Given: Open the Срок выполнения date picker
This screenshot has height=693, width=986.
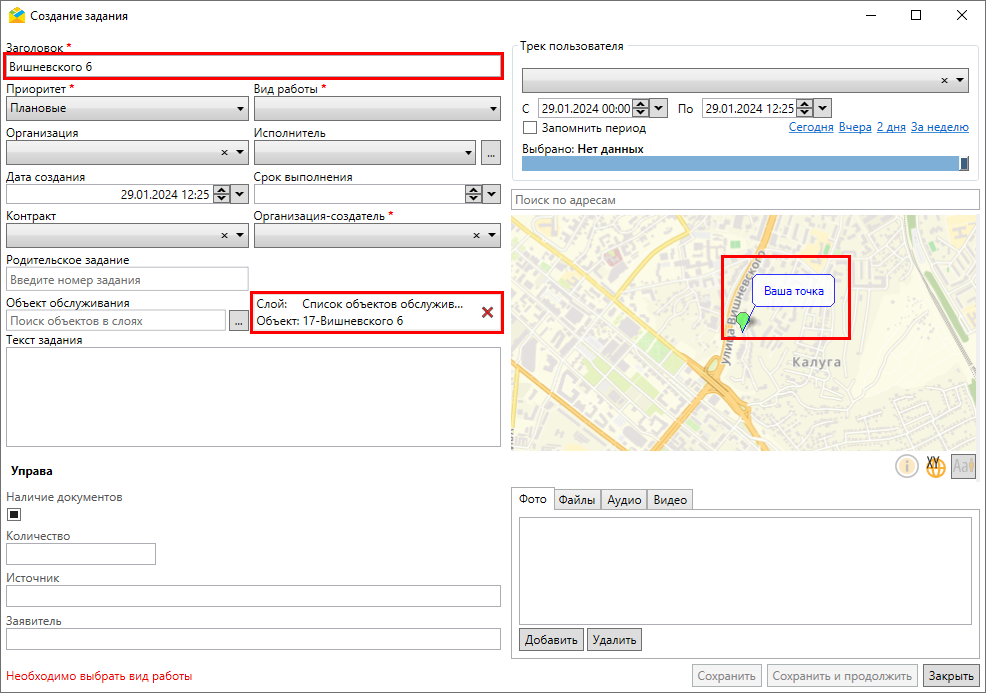Looking at the screenshot, I should pyautogui.click(x=491, y=195).
